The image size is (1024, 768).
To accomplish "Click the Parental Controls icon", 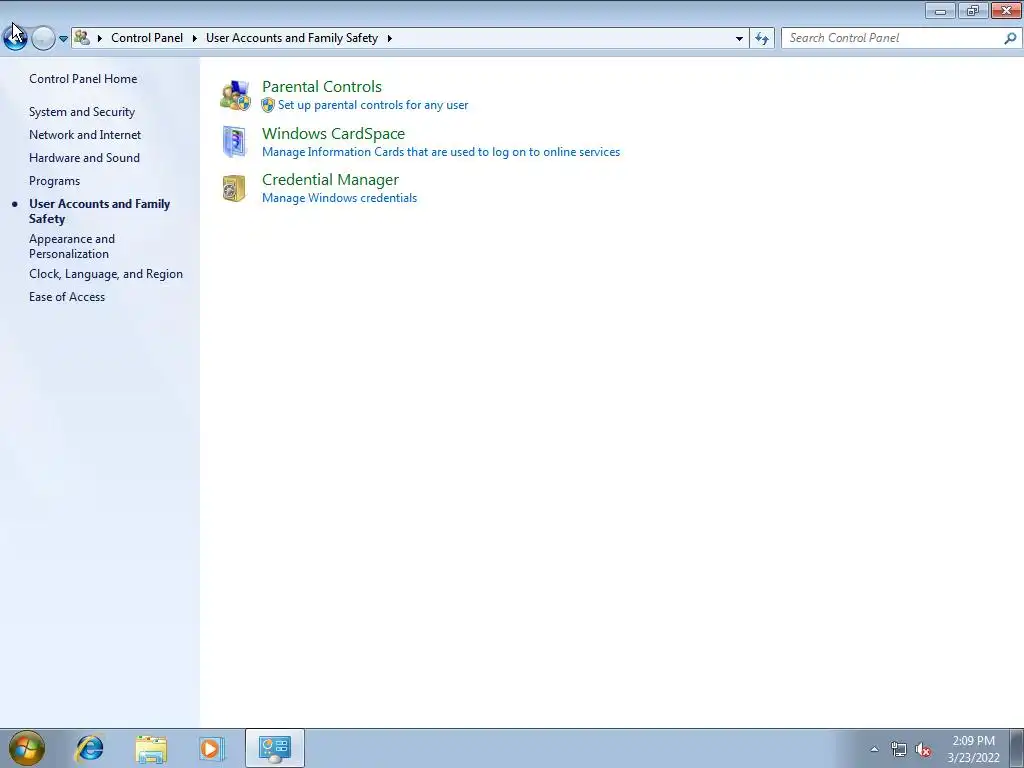I will [235, 95].
